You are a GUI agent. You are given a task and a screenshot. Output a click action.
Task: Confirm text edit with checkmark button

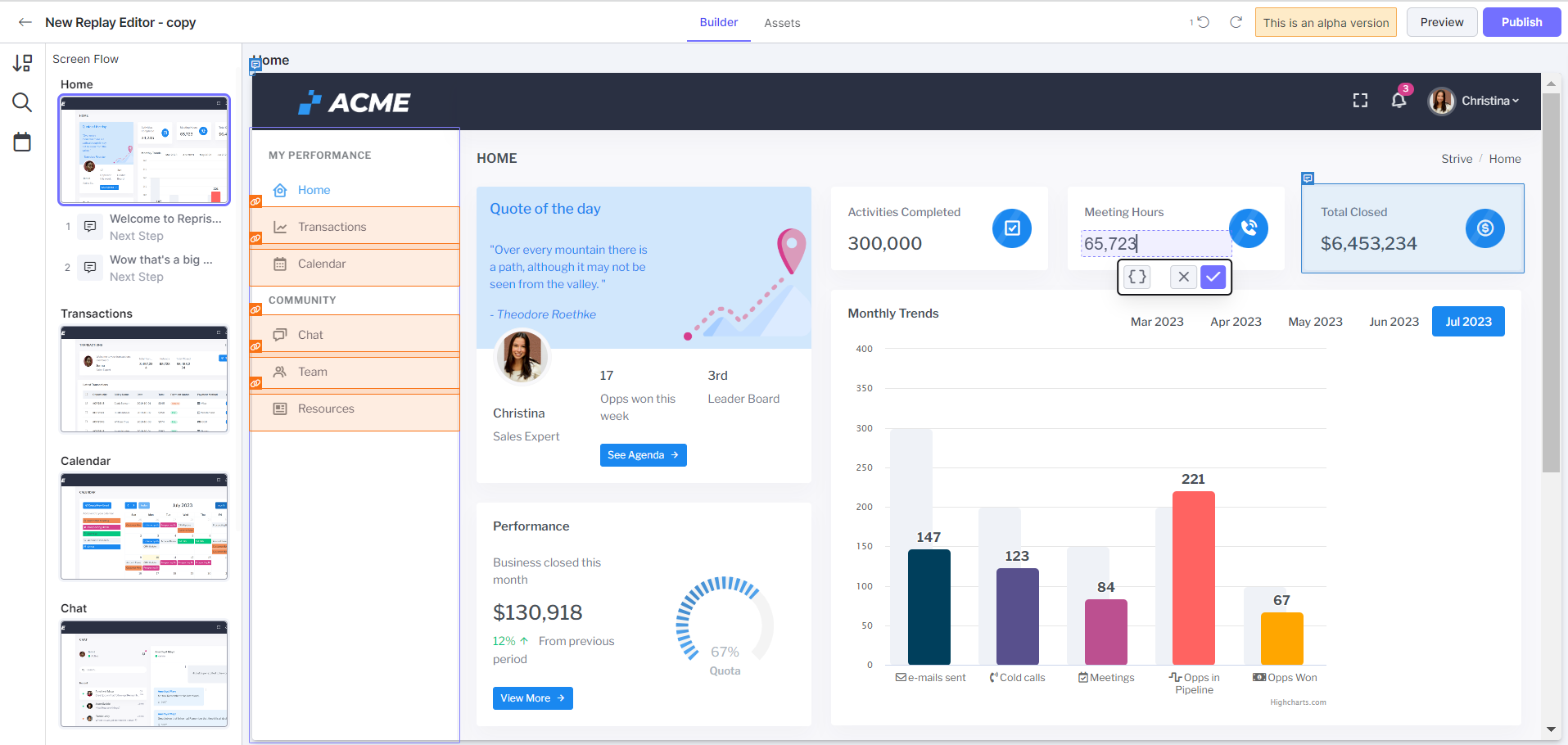pyautogui.click(x=1213, y=277)
